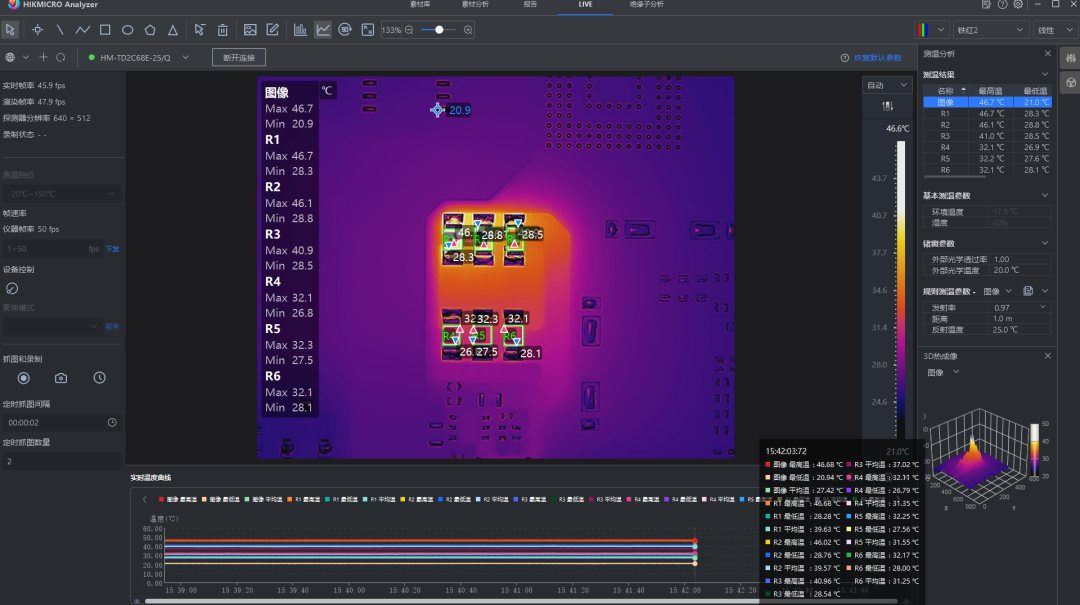Adjust the zoom slider handle

coord(438,30)
